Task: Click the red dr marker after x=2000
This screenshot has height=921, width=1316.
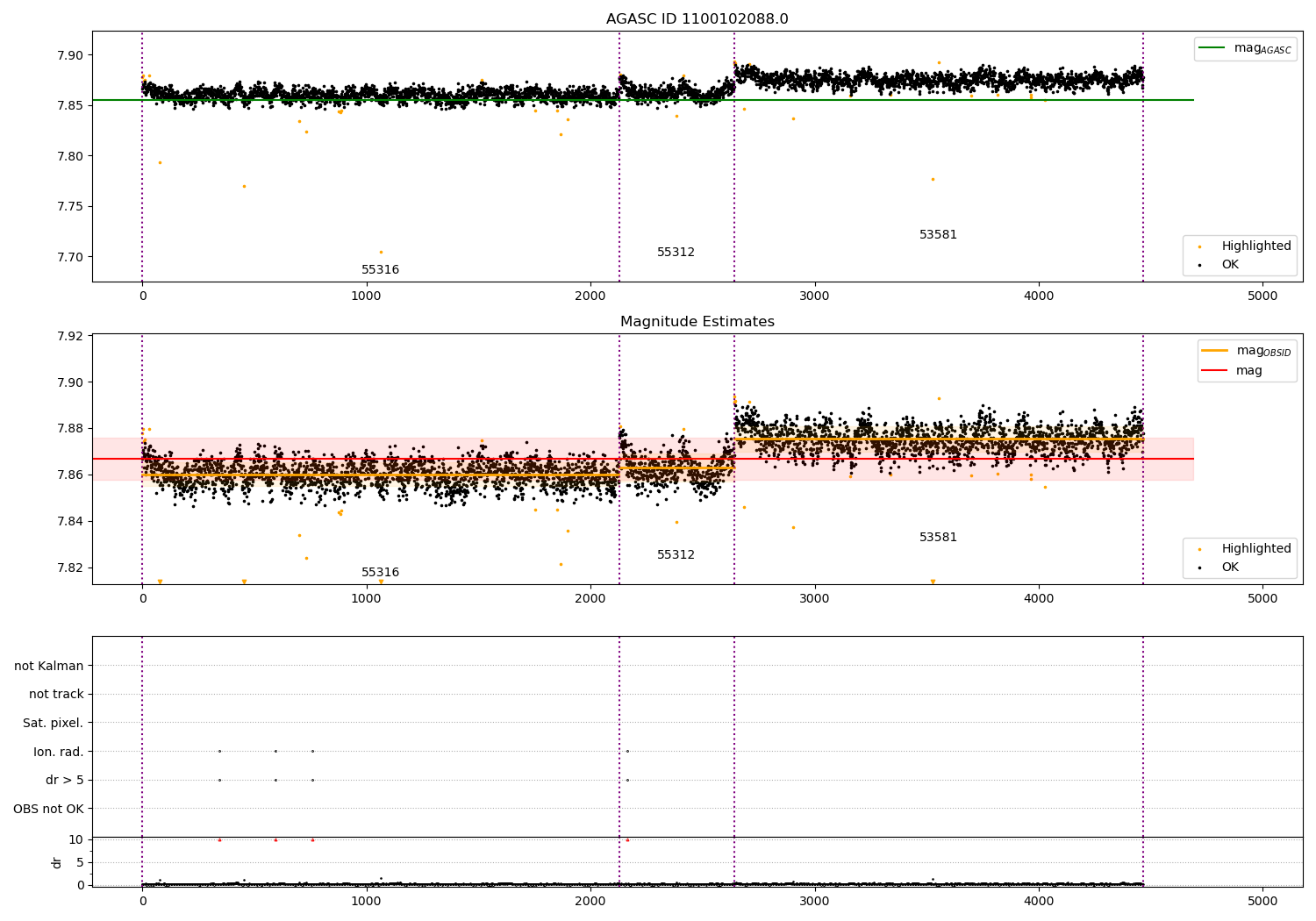Action: point(627,840)
